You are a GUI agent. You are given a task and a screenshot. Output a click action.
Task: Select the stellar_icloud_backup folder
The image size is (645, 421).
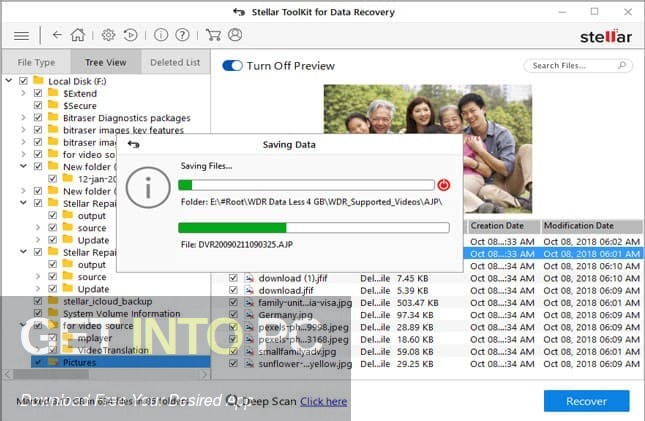tap(107, 301)
